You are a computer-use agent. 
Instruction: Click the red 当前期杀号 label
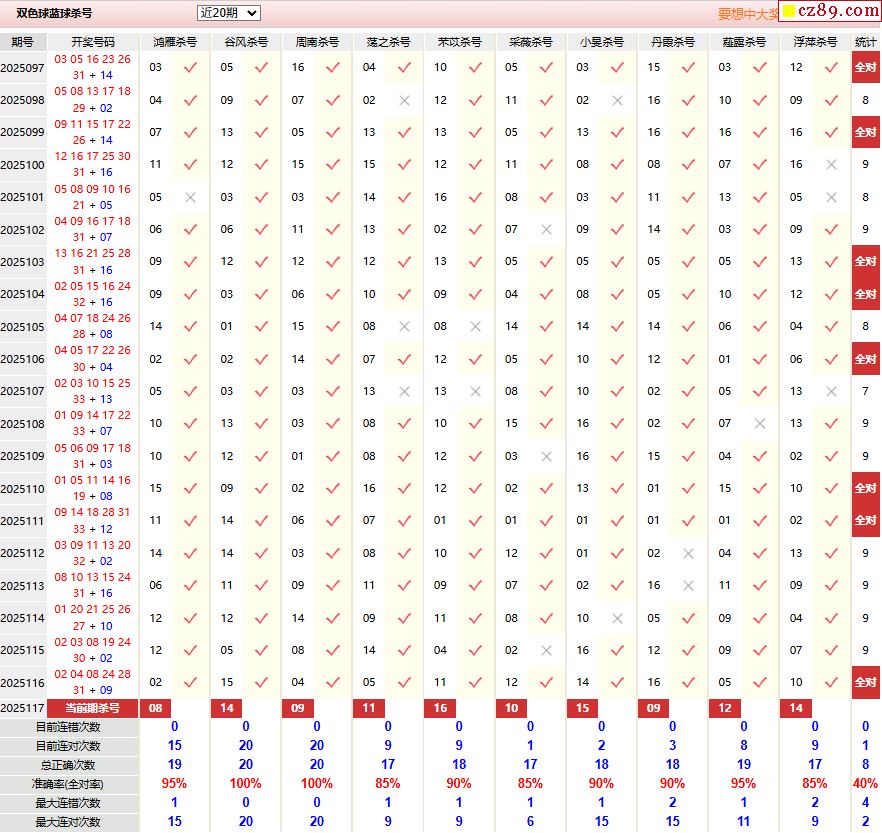pyautogui.click(x=92, y=708)
